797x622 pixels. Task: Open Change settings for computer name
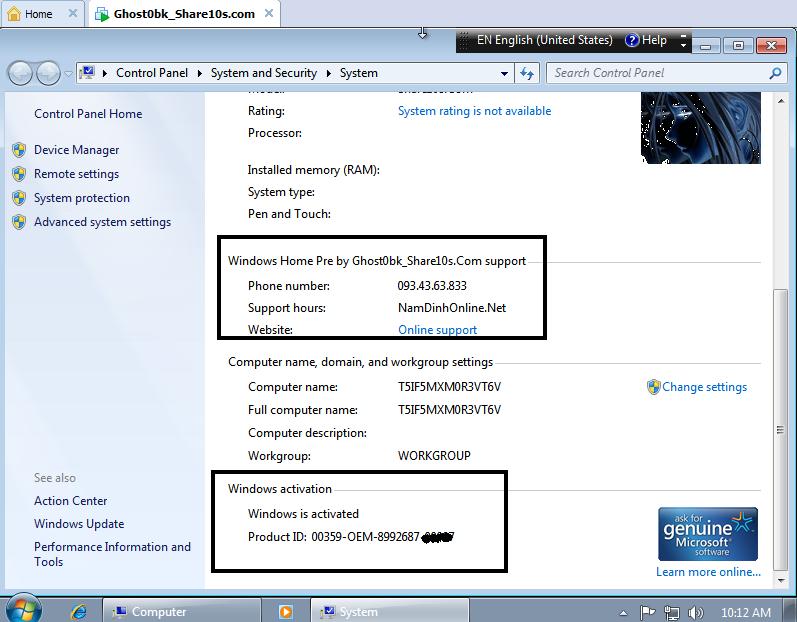[x=704, y=387]
